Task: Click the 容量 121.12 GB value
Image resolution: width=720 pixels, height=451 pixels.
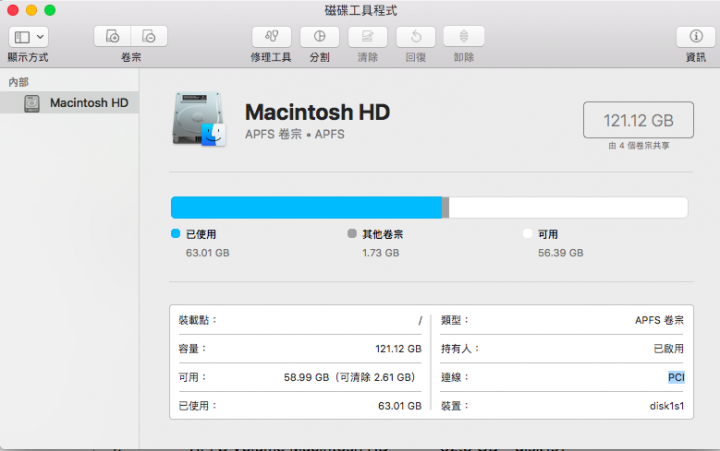Action: coord(398,349)
